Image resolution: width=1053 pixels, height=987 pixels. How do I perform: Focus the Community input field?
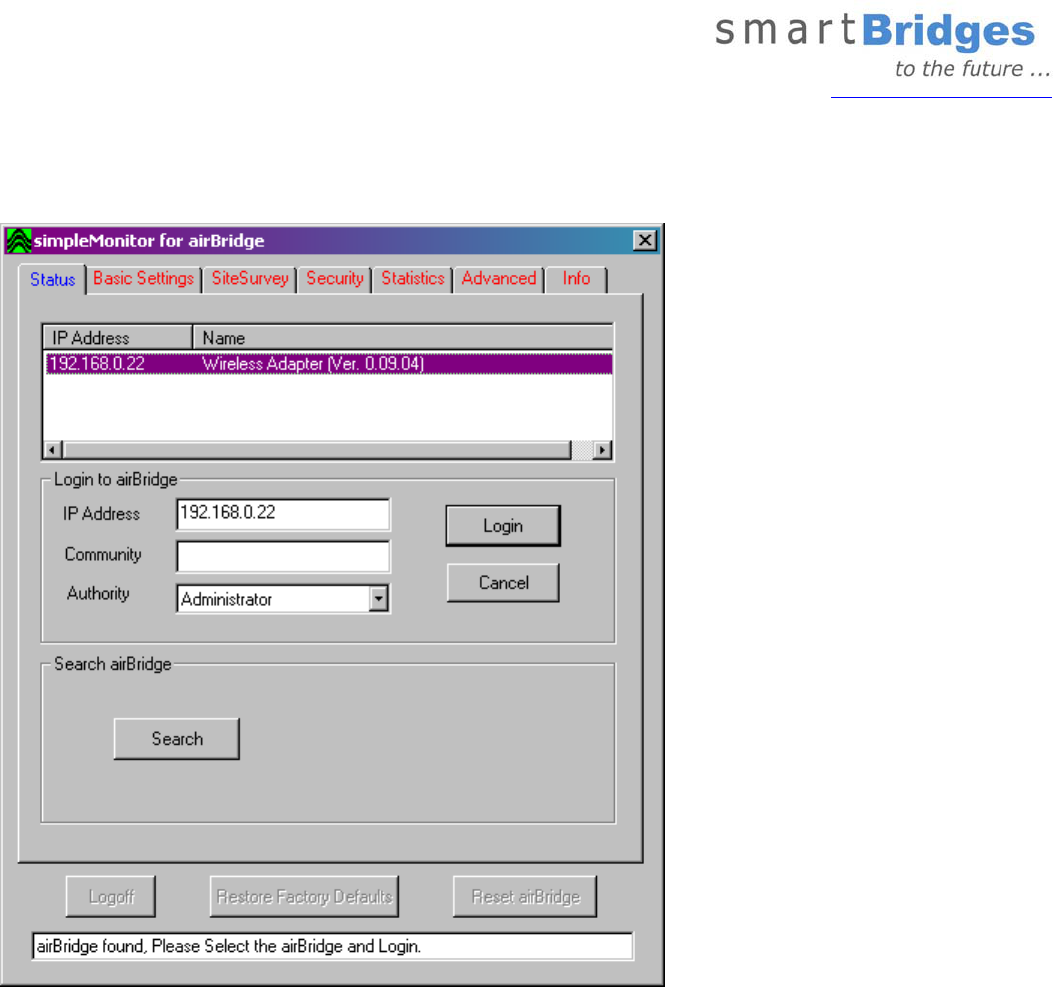pyautogui.click(x=283, y=557)
